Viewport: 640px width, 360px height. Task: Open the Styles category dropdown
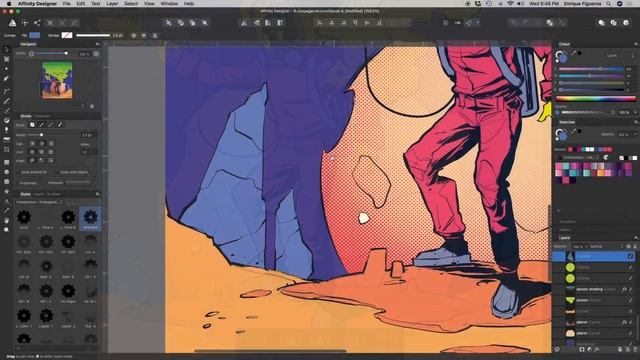click(40, 202)
